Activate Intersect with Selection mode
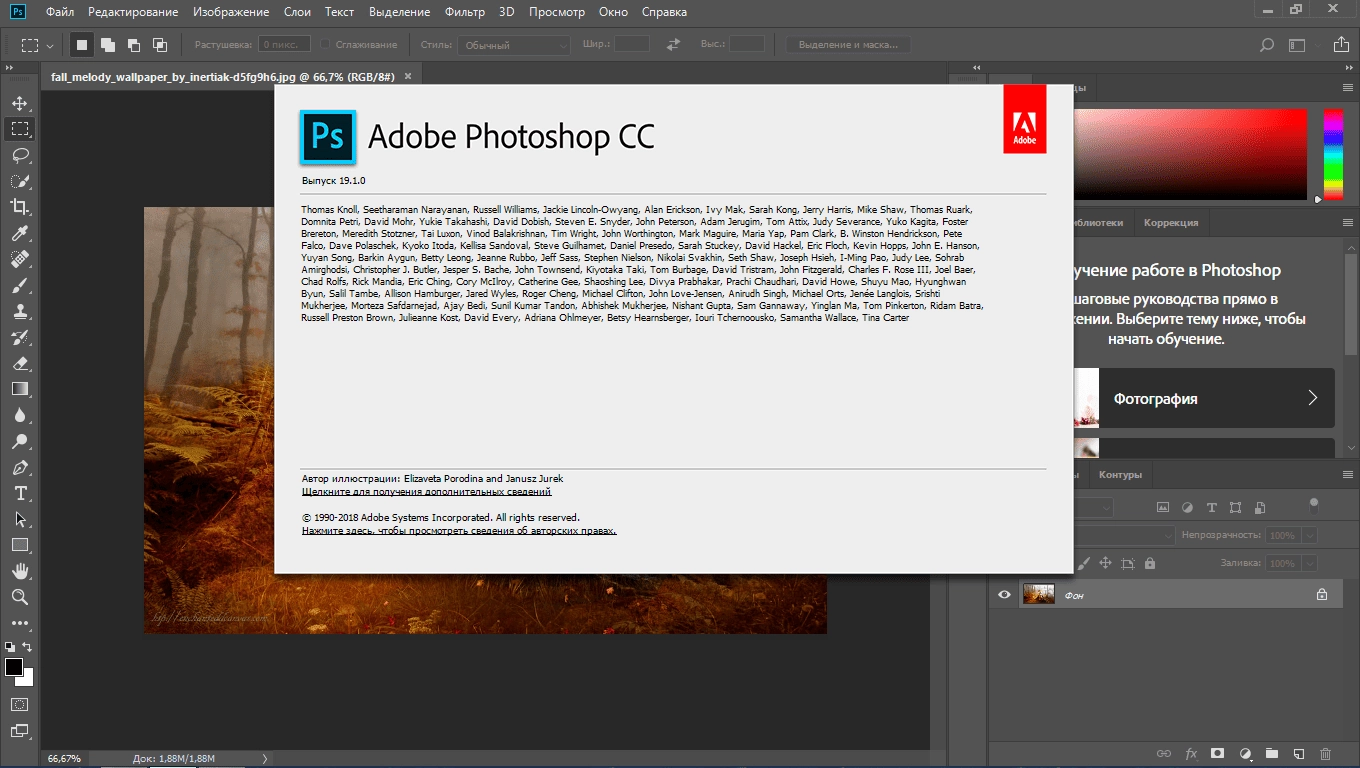This screenshot has width=1360, height=768. point(159,45)
